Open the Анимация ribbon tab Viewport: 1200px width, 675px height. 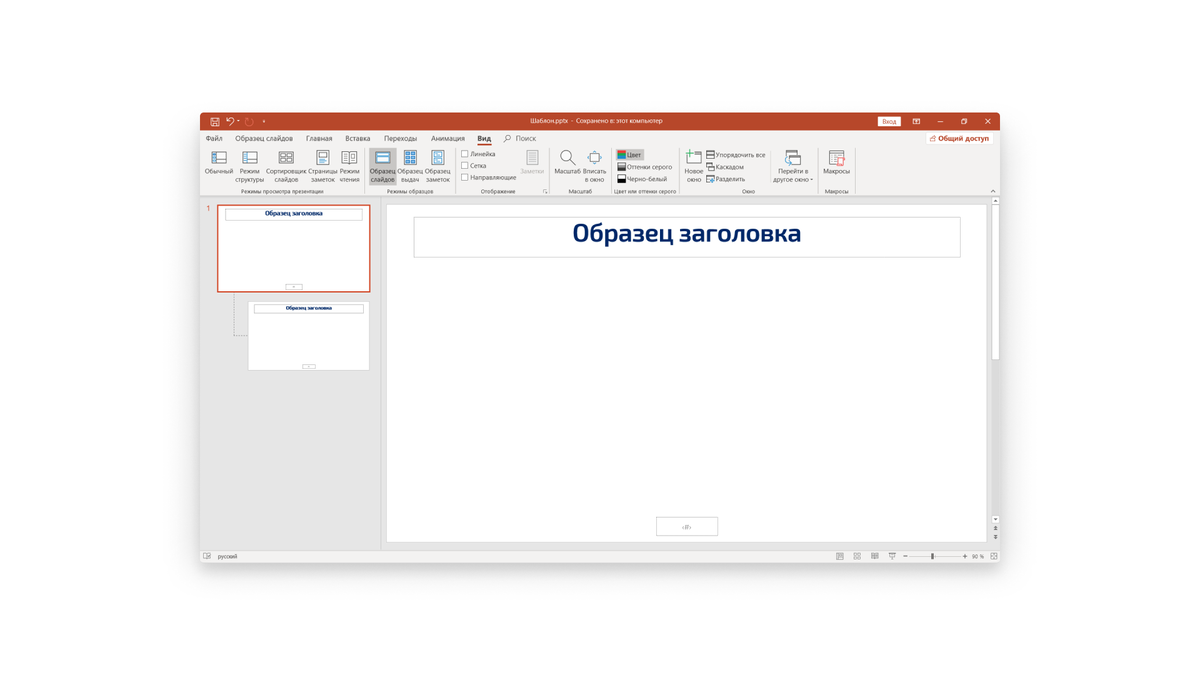point(448,139)
